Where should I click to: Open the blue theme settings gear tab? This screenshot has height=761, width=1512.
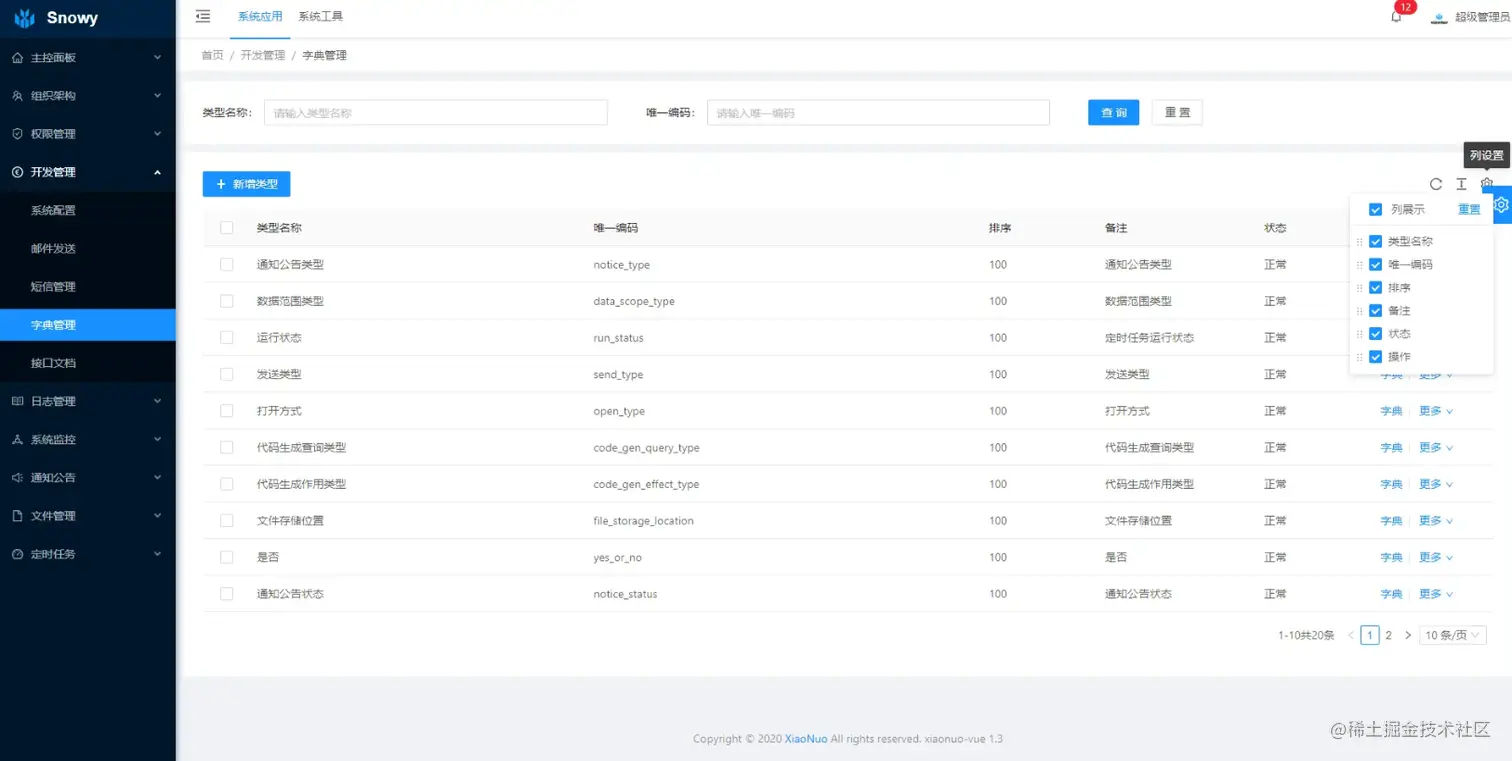[x=1501, y=204]
